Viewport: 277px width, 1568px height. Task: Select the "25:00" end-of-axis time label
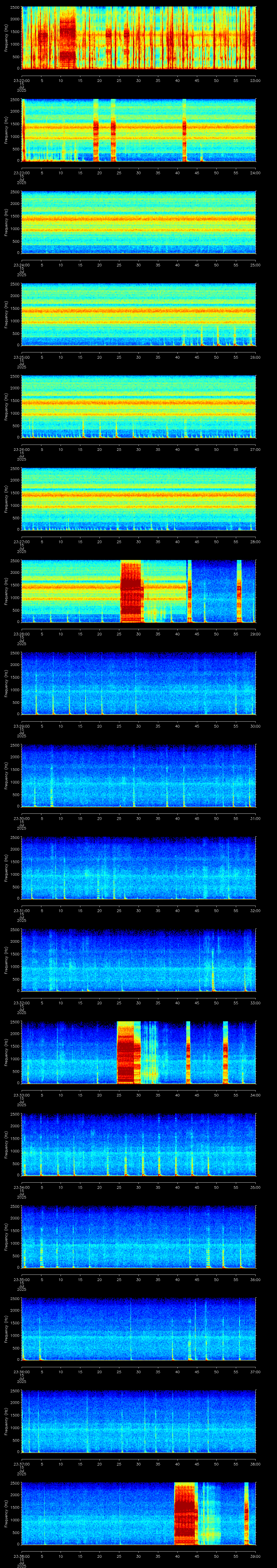click(x=255, y=265)
